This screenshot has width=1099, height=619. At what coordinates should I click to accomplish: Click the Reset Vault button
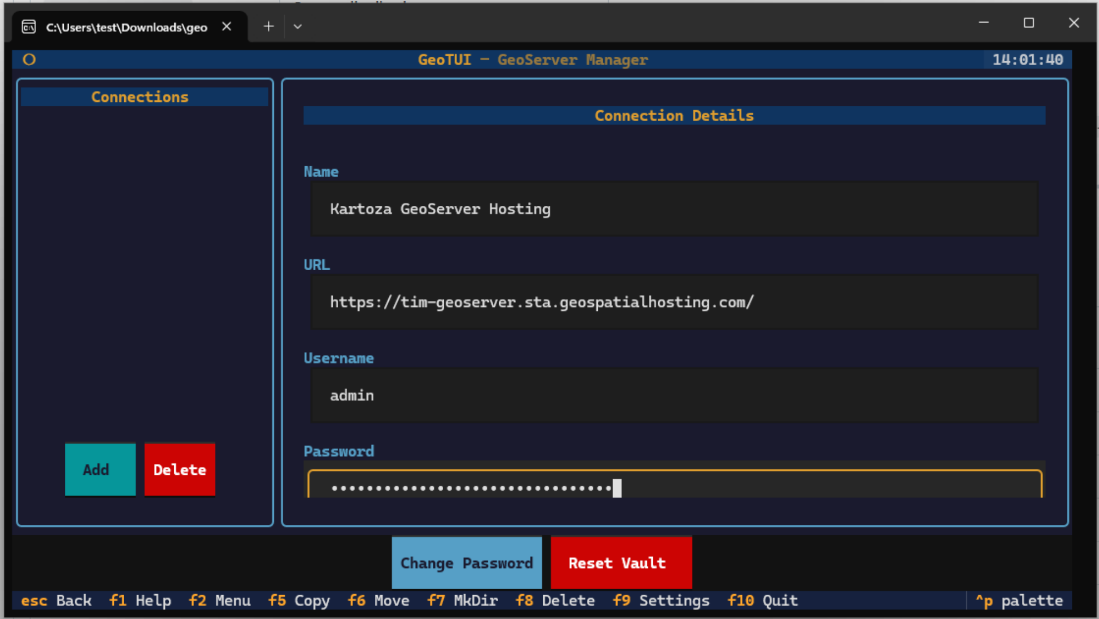pyautogui.click(x=621, y=563)
